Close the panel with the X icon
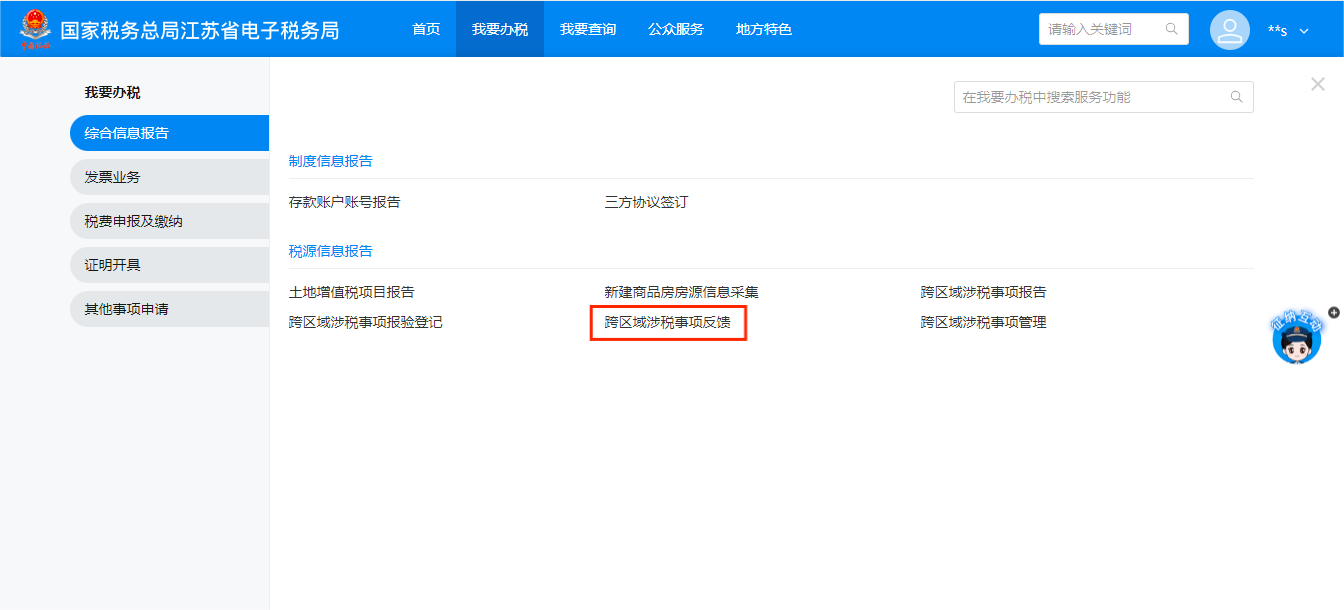The image size is (1344, 610). (x=1317, y=85)
